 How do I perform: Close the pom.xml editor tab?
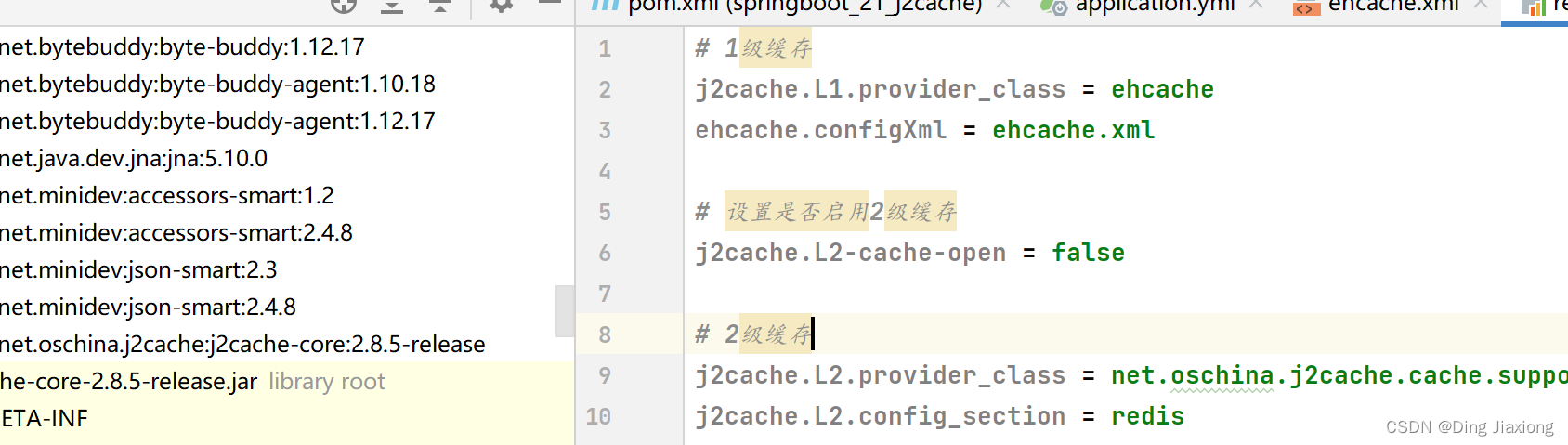point(1003,4)
